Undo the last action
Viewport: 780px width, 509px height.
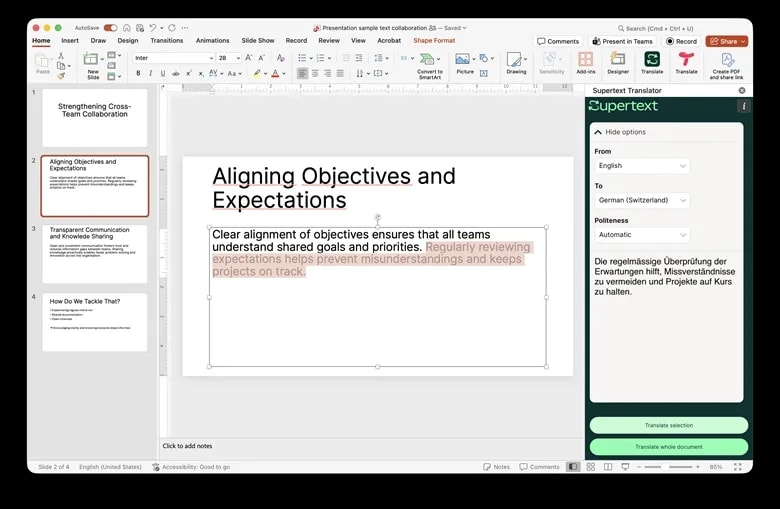click(x=153, y=28)
